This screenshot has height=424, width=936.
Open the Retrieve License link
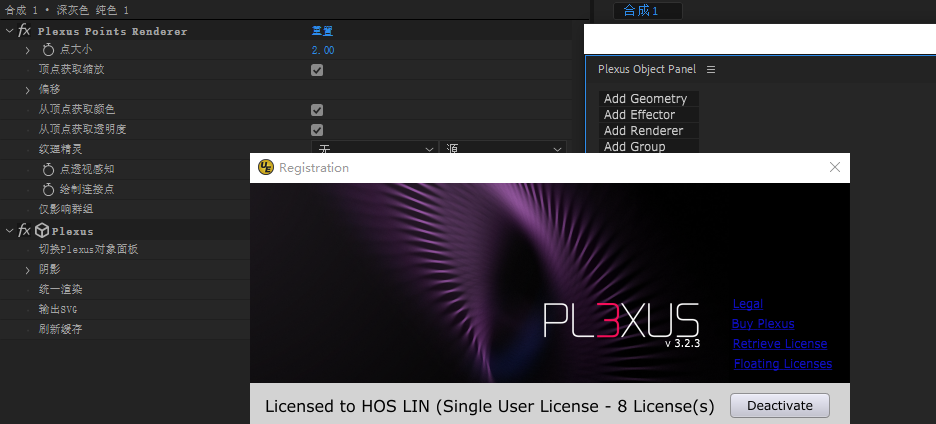pos(779,344)
